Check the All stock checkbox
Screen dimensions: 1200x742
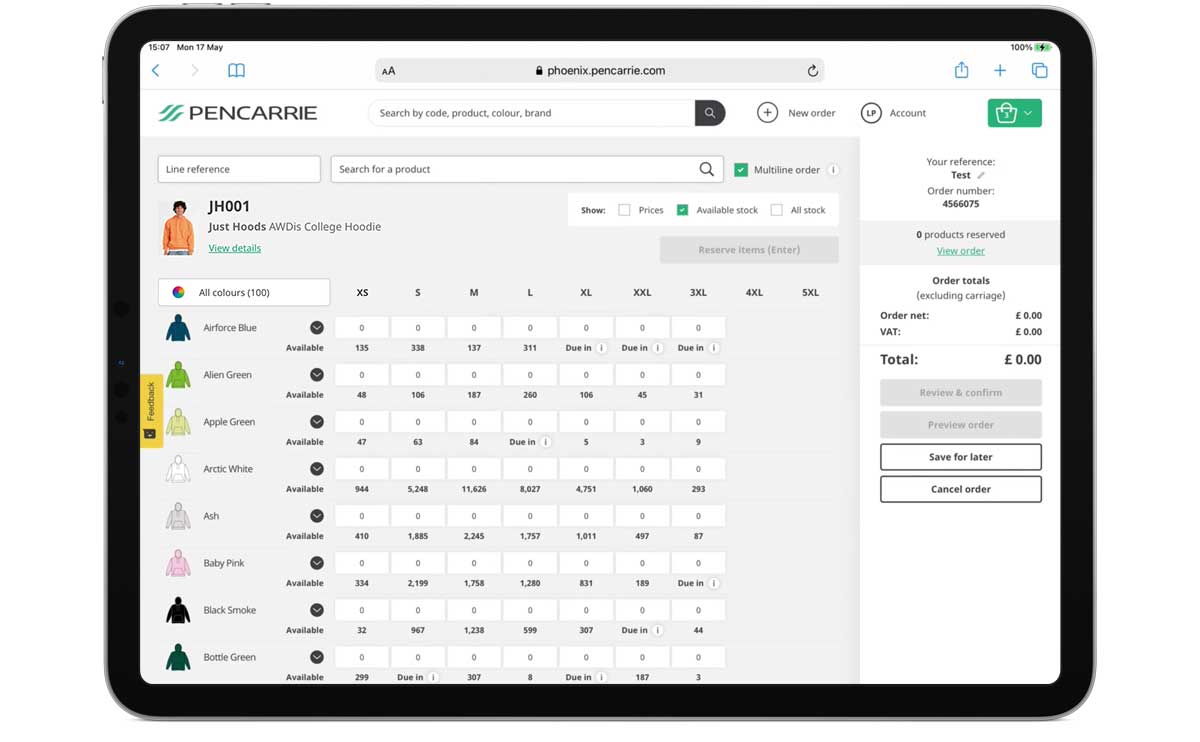(776, 210)
